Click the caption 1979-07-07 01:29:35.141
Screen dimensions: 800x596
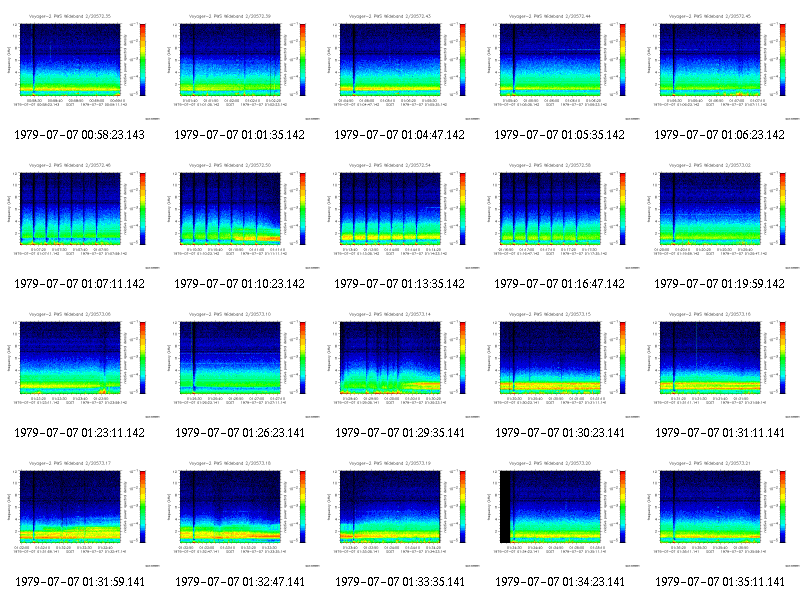pos(400,433)
